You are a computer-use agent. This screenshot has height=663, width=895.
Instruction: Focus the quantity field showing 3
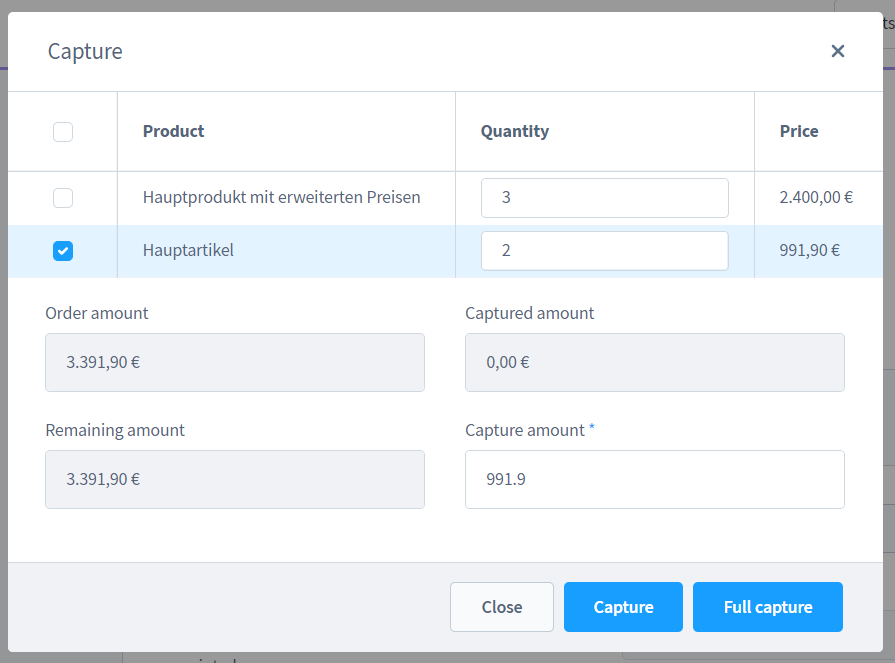coord(604,198)
